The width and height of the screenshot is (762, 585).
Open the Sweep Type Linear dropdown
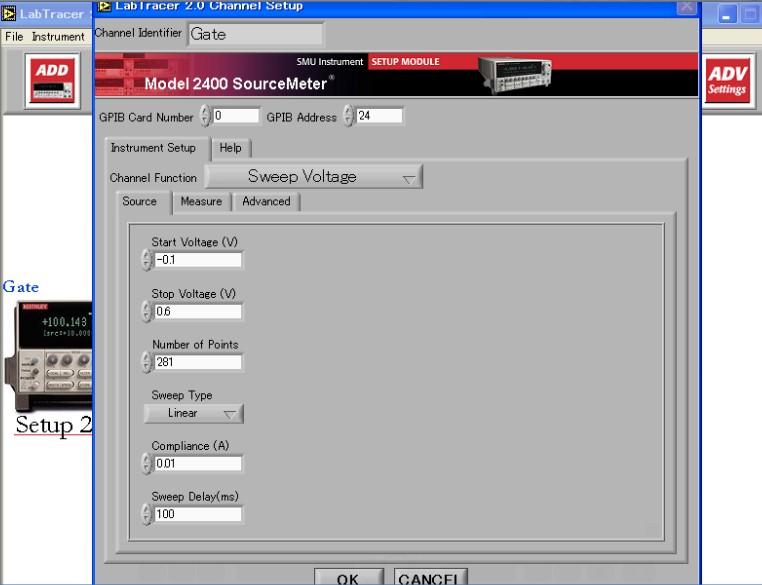coord(193,413)
